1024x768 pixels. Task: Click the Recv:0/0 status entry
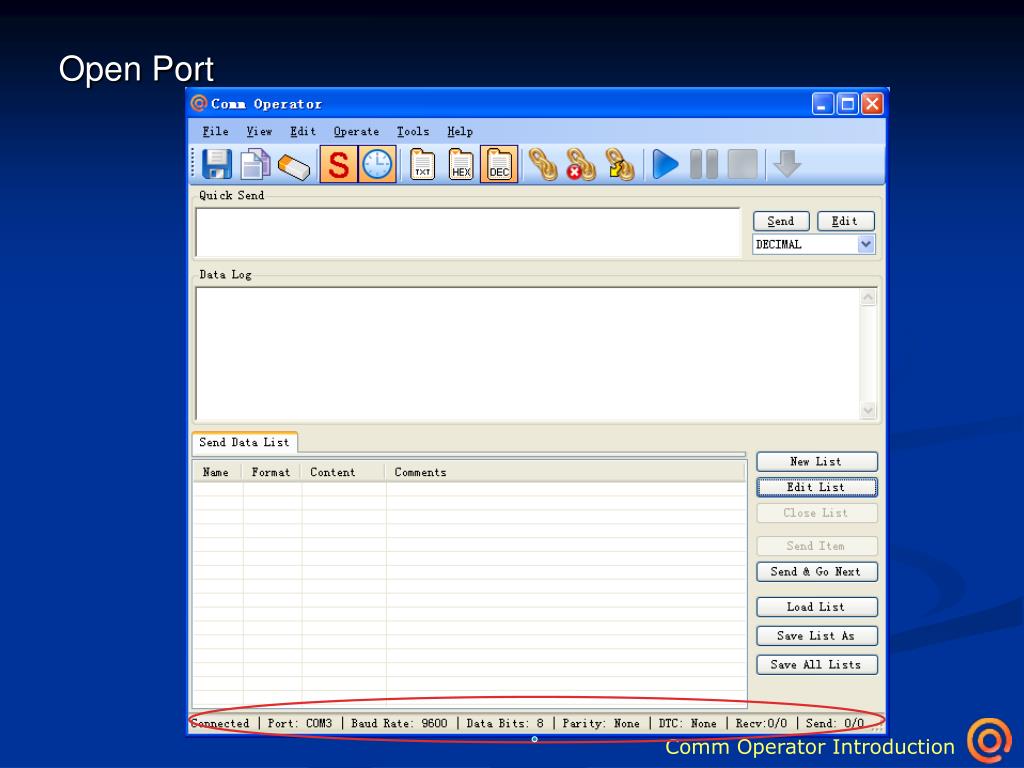761,723
